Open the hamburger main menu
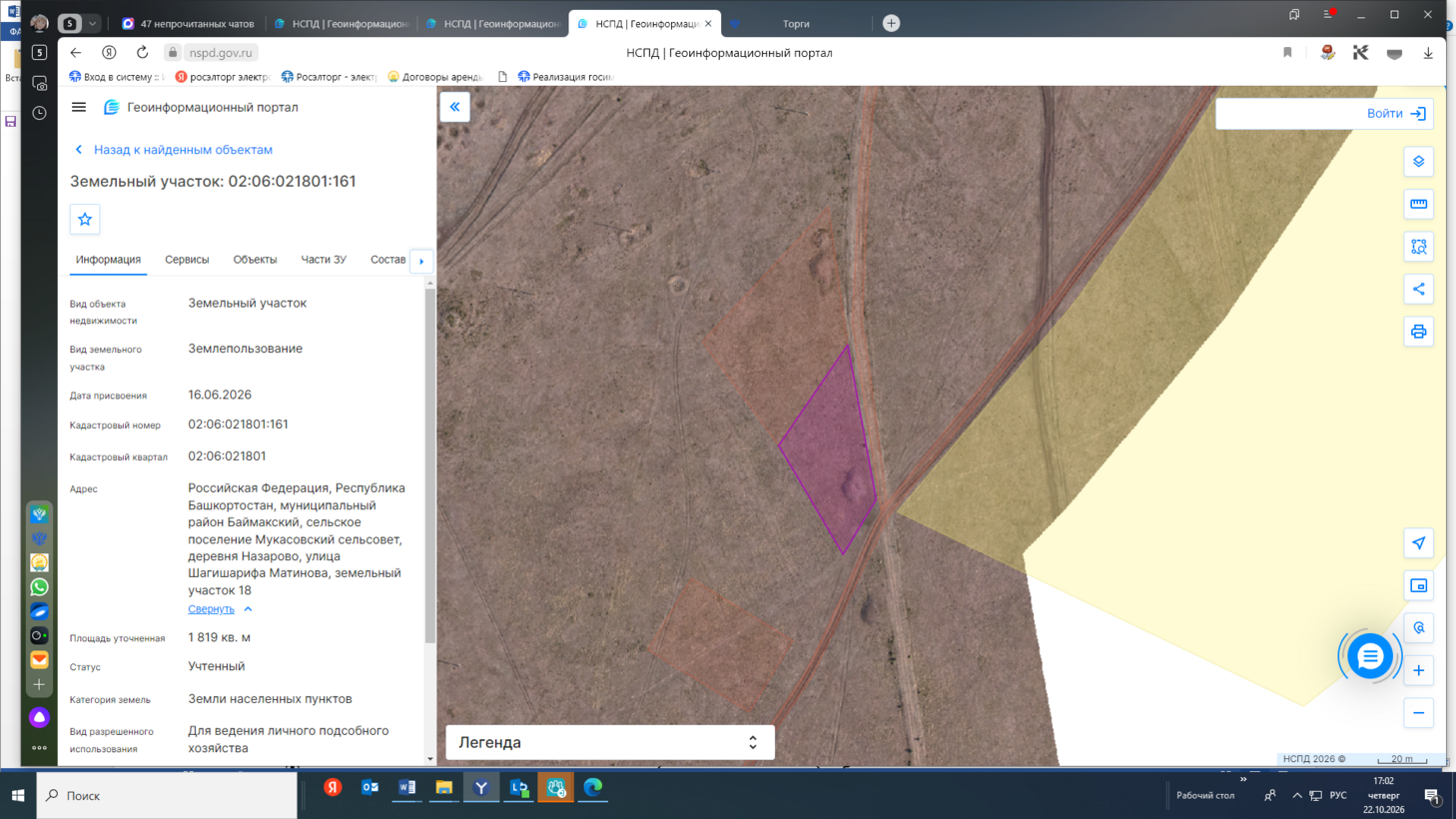This screenshot has height=819, width=1456. pos(79,107)
